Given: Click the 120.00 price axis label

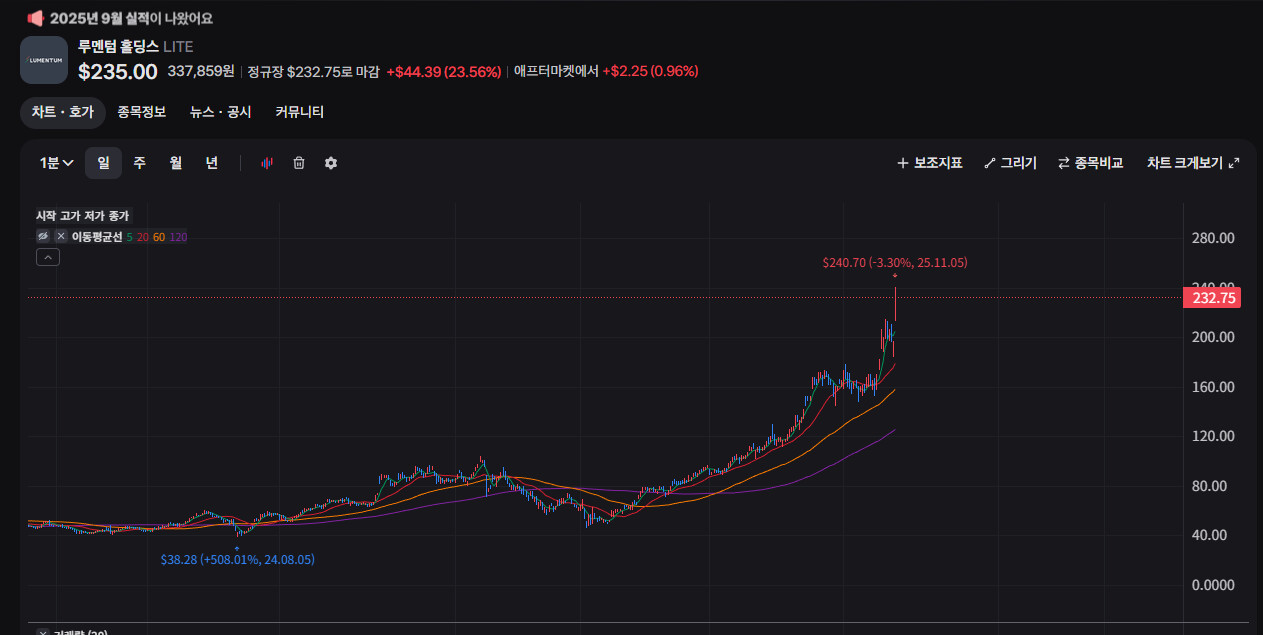Looking at the screenshot, I should click(1213, 436).
